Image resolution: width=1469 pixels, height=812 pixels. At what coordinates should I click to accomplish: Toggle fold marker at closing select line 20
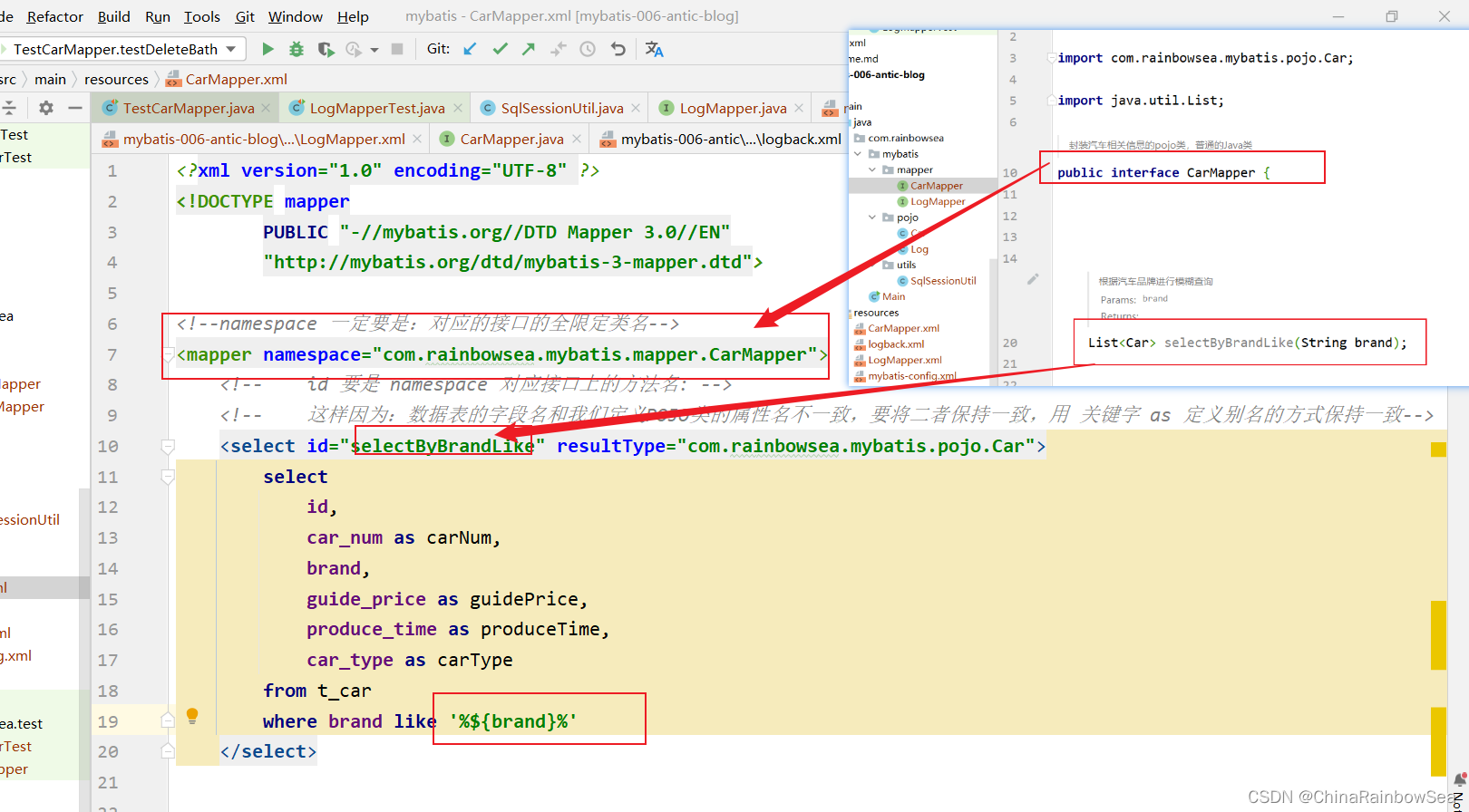pos(168,751)
